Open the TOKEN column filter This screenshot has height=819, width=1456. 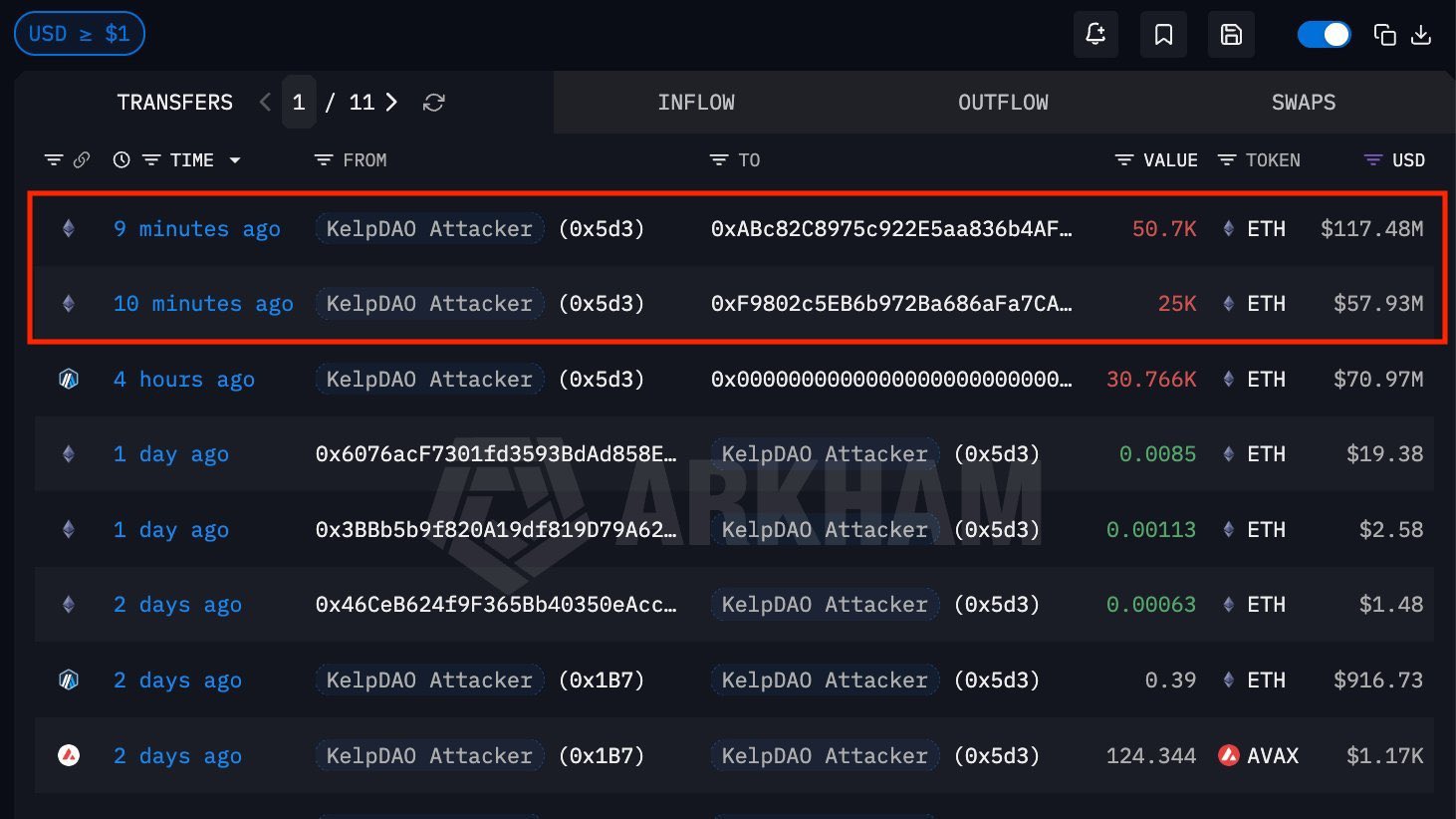[1228, 160]
